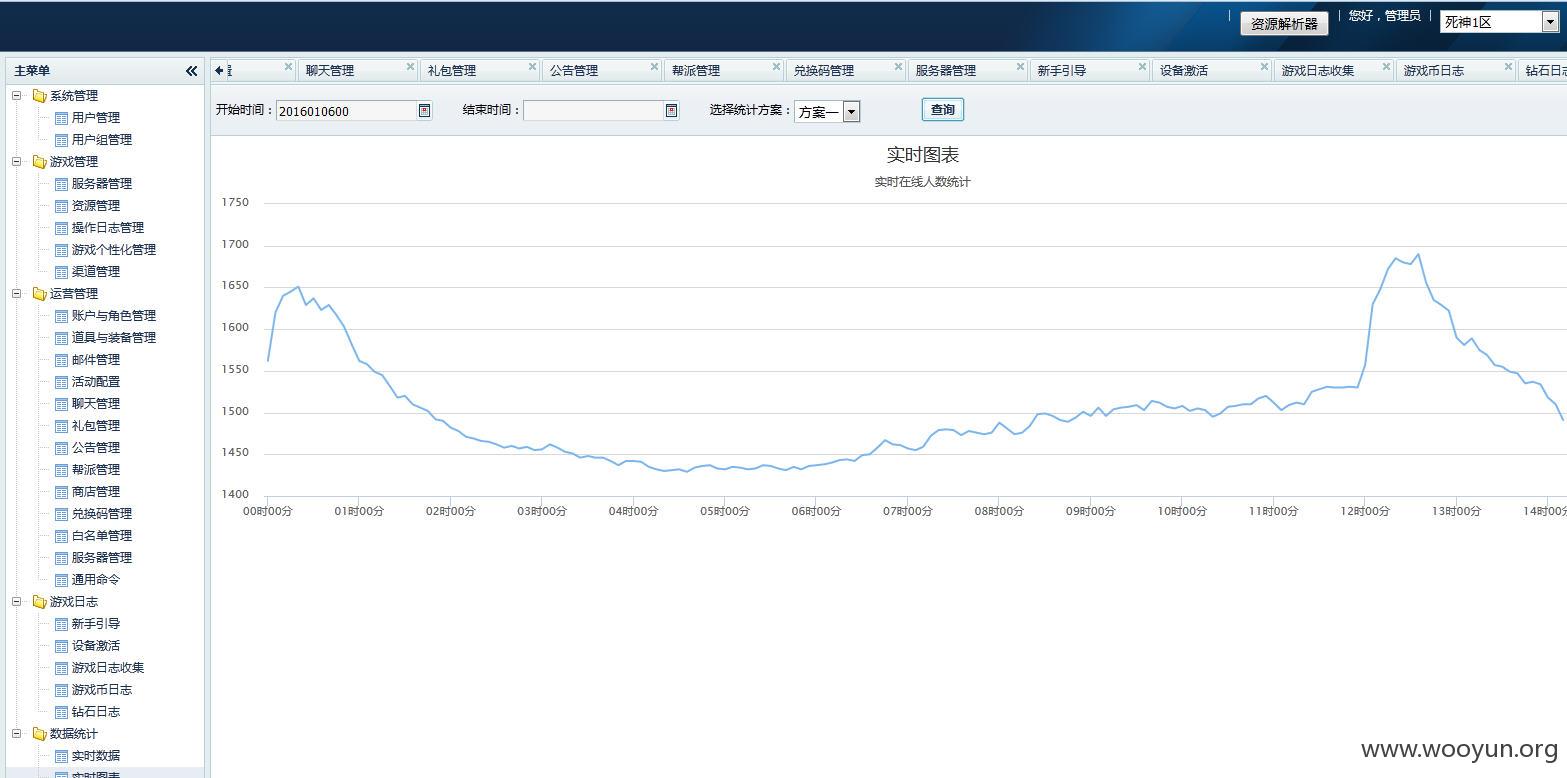Open the 方案一 statistics scheme dropdown
Viewport: 1567px width, 778px height.
tap(851, 112)
